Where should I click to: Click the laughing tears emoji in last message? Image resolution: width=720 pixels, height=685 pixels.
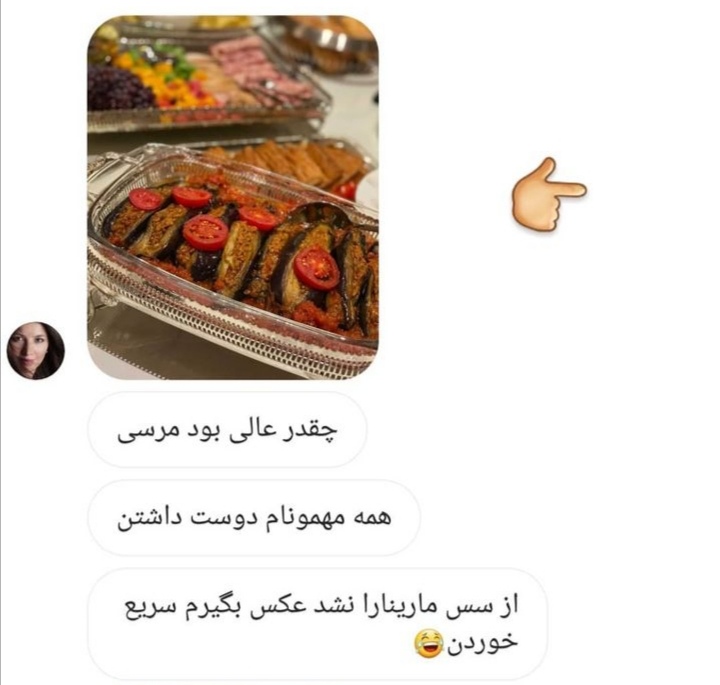428,644
